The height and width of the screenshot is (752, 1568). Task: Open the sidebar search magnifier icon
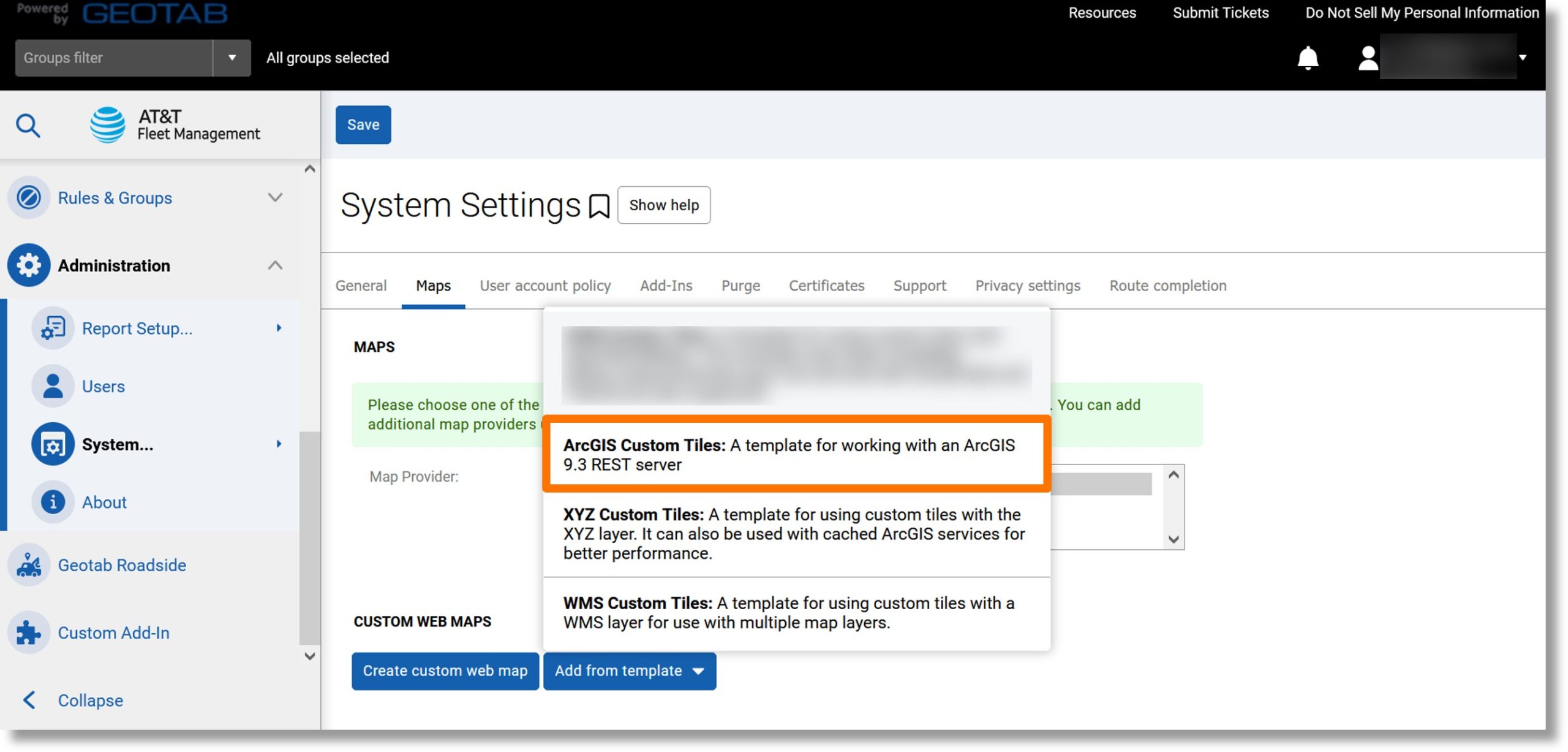click(x=28, y=126)
